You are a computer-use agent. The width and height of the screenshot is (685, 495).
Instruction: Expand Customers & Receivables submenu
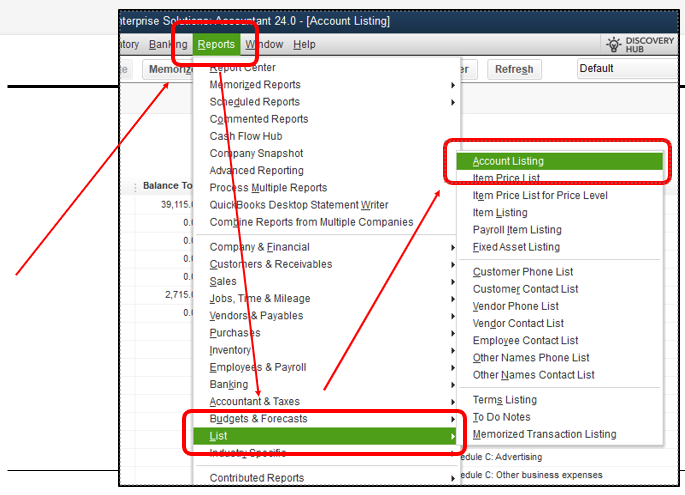click(325, 264)
